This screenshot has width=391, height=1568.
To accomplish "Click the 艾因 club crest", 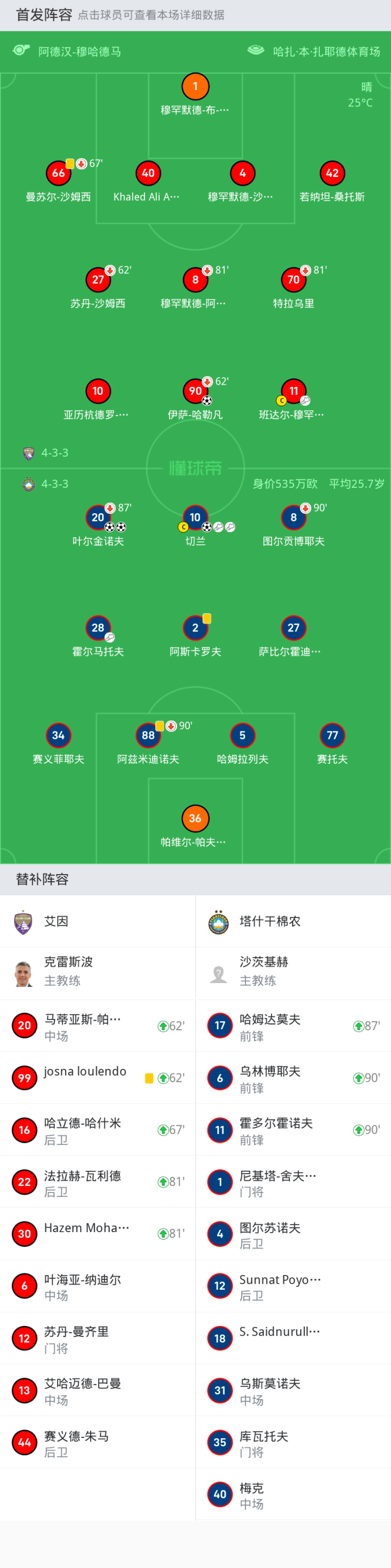I will [23, 922].
